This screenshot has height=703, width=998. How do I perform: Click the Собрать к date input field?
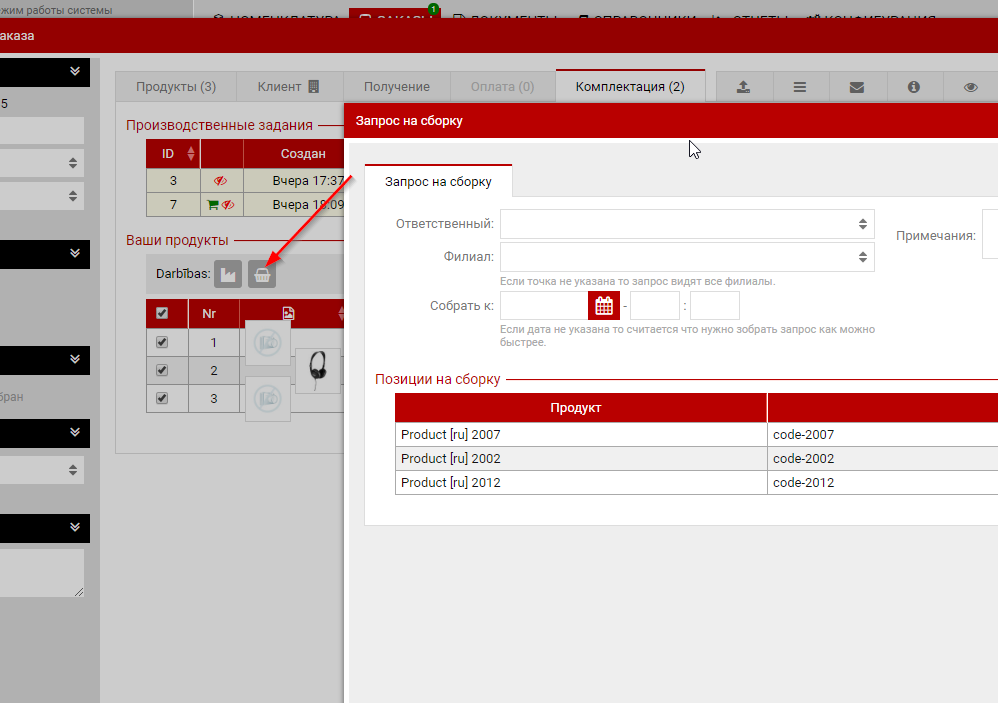pyautogui.click(x=544, y=306)
